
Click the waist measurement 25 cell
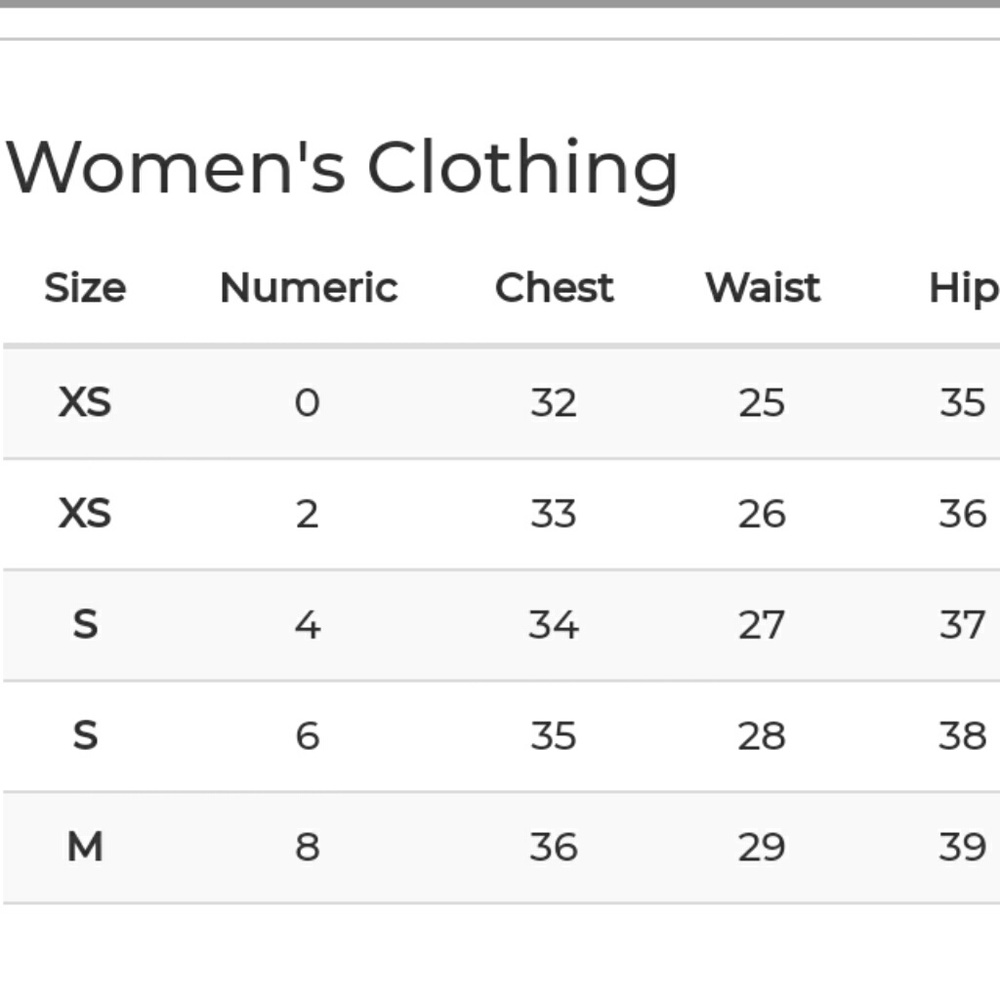click(x=761, y=403)
